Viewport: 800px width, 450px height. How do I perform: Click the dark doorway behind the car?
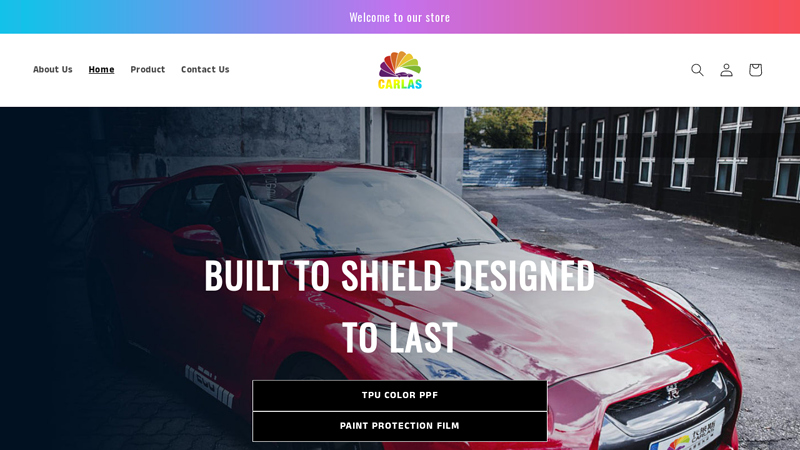[410, 143]
